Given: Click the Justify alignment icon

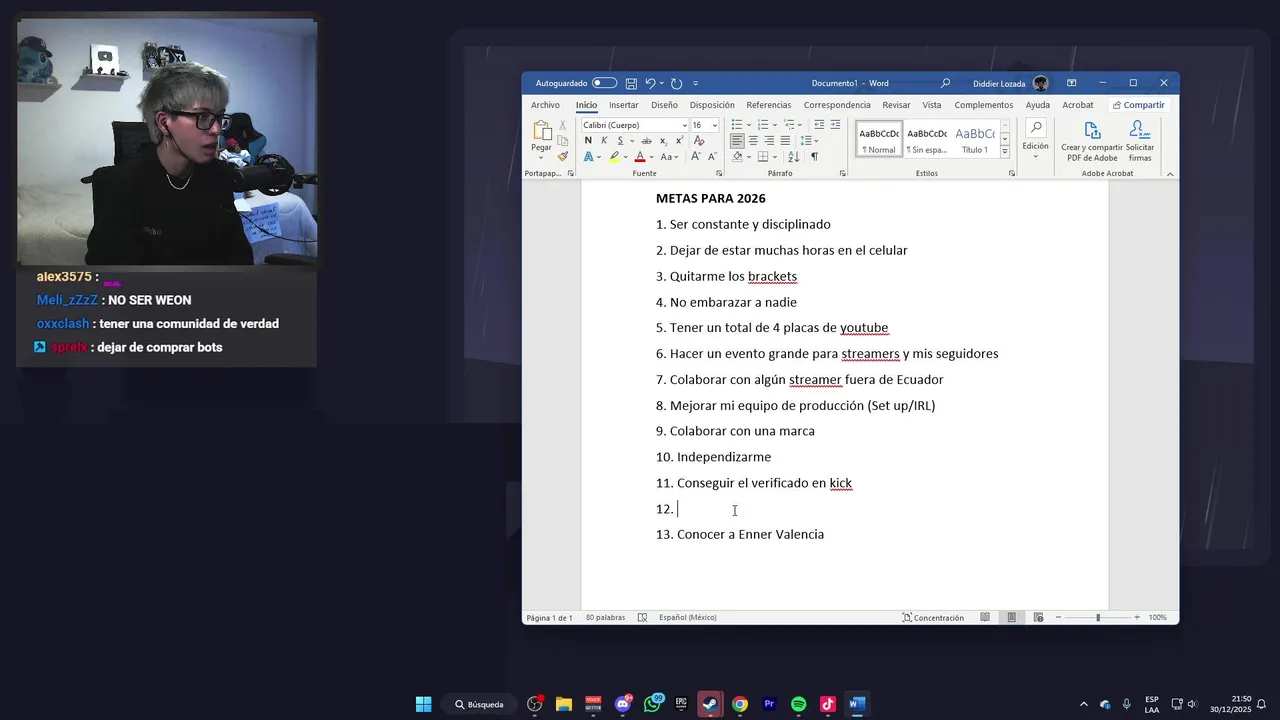Looking at the screenshot, I should click(785, 141).
